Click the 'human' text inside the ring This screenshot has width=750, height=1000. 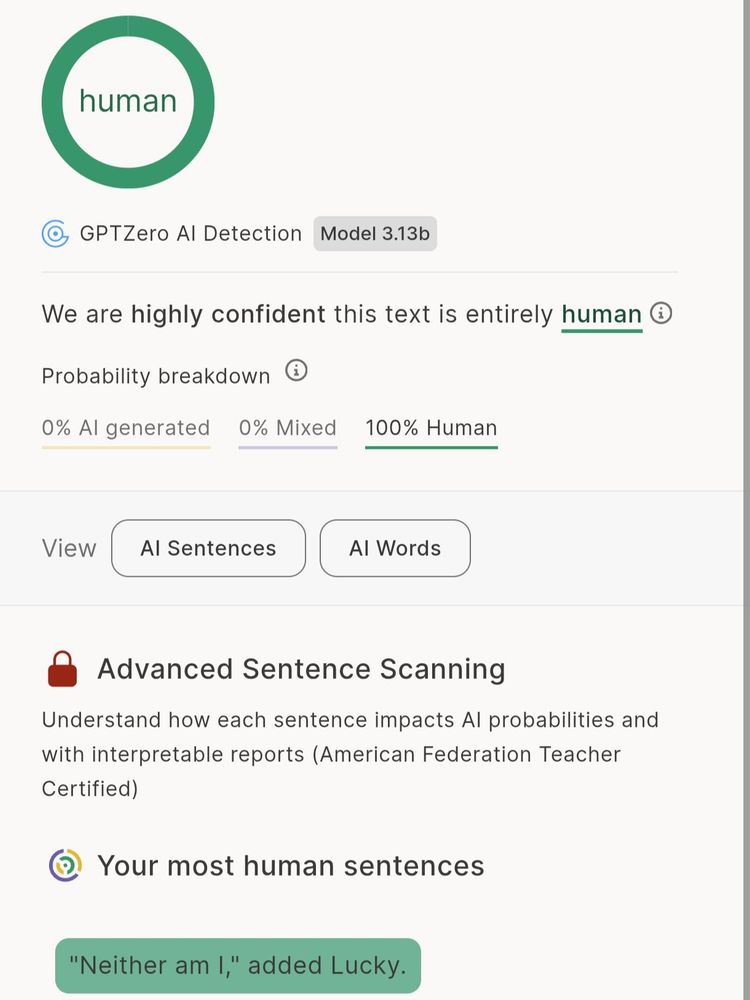(x=128, y=101)
